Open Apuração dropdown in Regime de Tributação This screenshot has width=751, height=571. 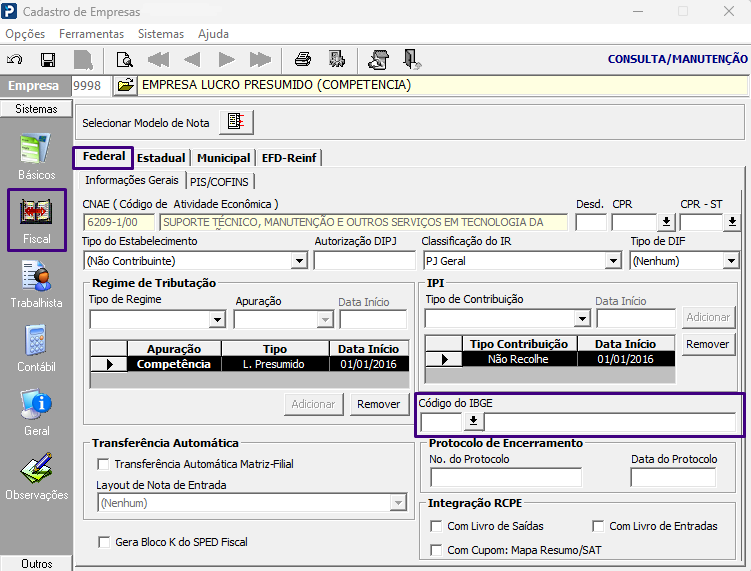(x=325, y=319)
